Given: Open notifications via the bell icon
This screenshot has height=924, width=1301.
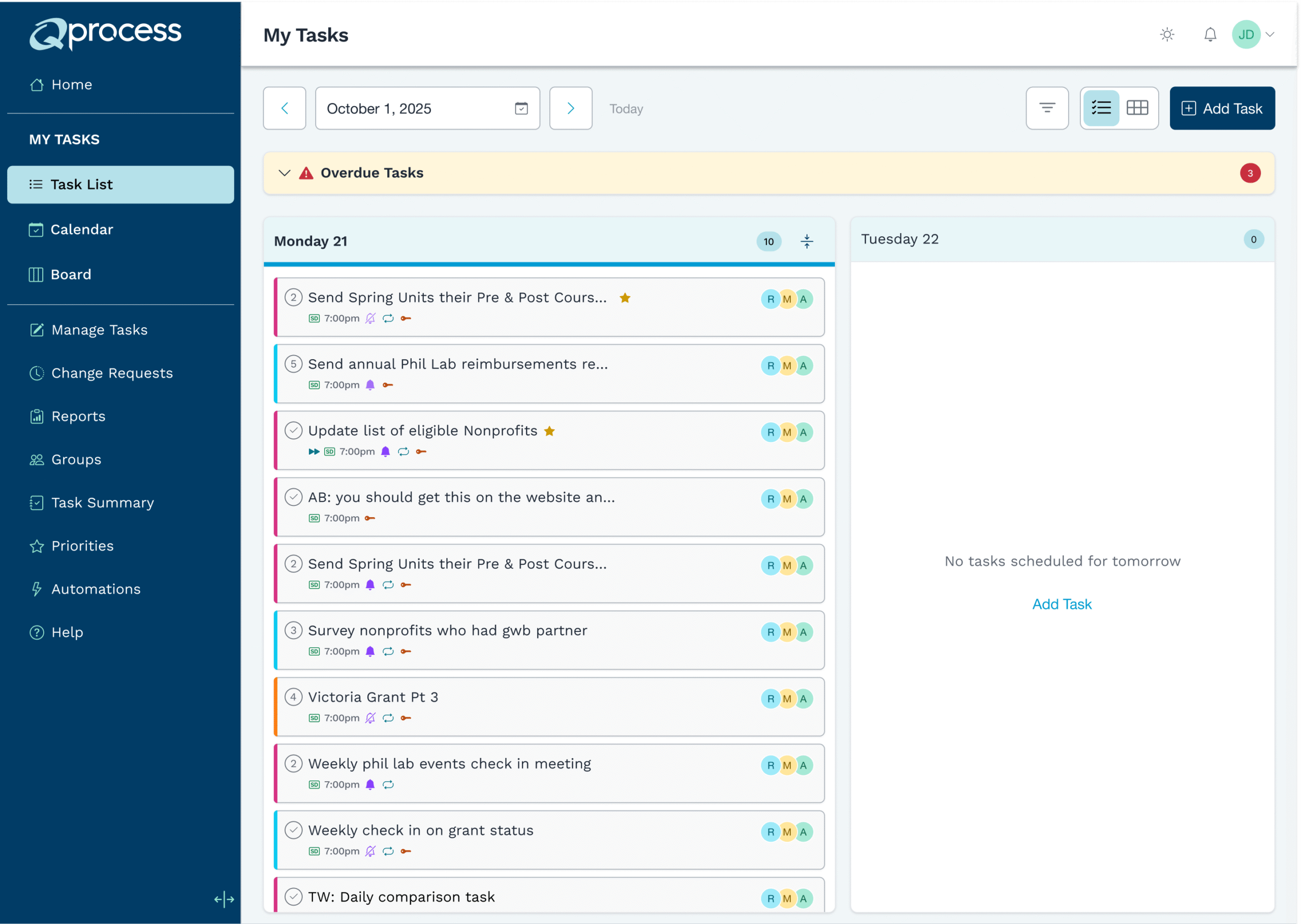Looking at the screenshot, I should tap(1210, 34).
